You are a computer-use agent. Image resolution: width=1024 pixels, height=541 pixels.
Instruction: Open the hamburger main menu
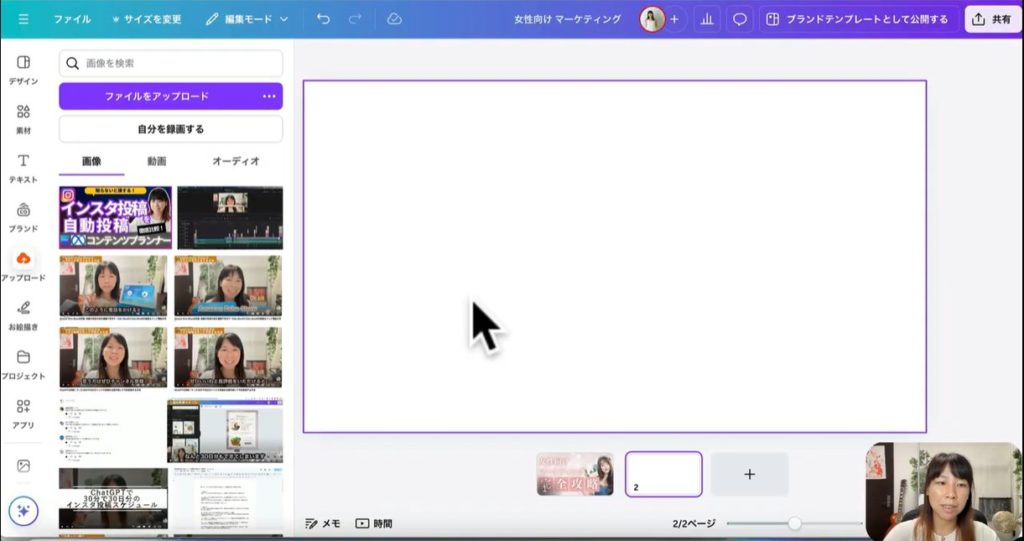pyautogui.click(x=23, y=19)
